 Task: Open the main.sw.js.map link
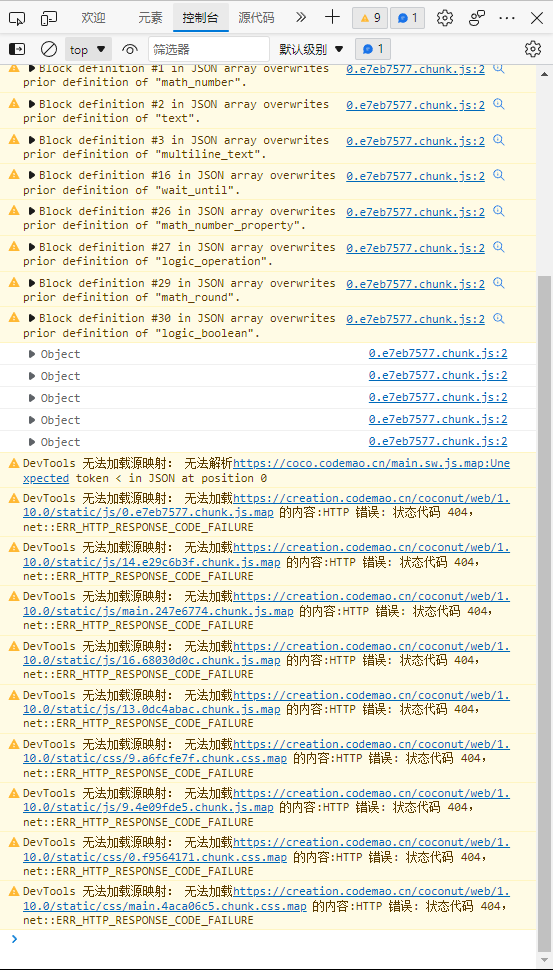371,463
